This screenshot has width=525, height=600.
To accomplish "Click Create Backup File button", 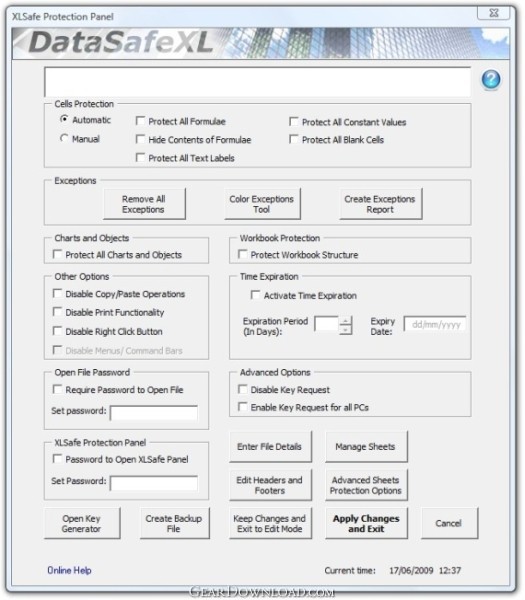I will (x=174, y=523).
